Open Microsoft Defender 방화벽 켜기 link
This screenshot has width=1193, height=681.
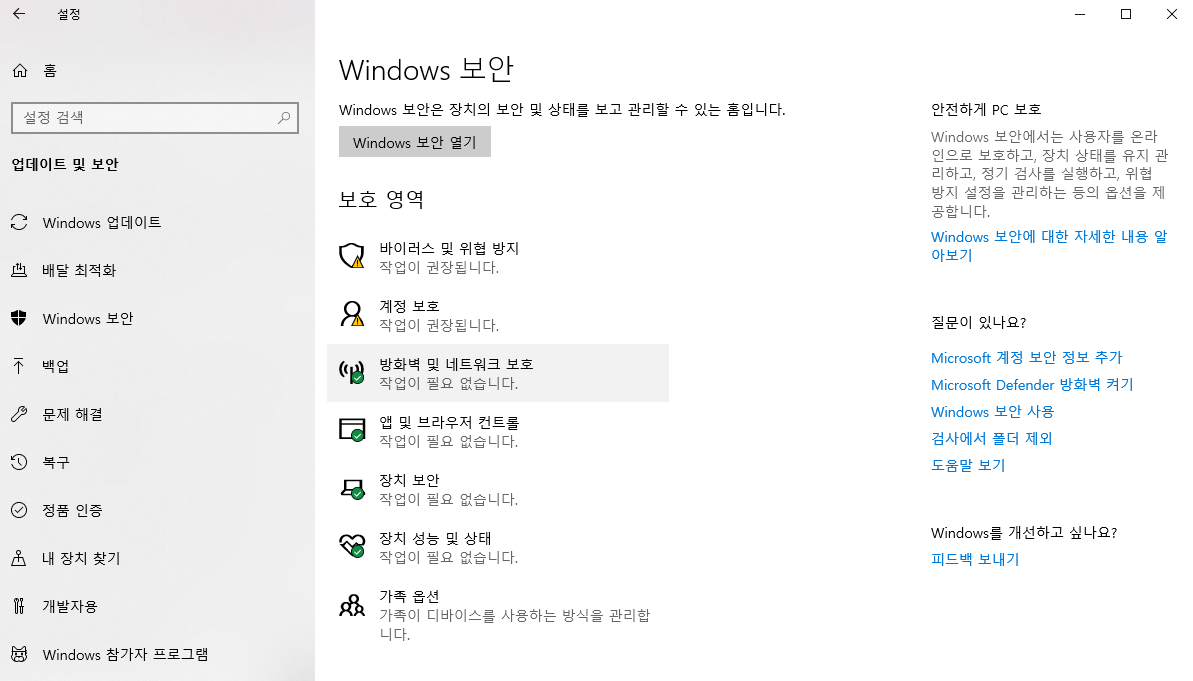pos(1032,385)
